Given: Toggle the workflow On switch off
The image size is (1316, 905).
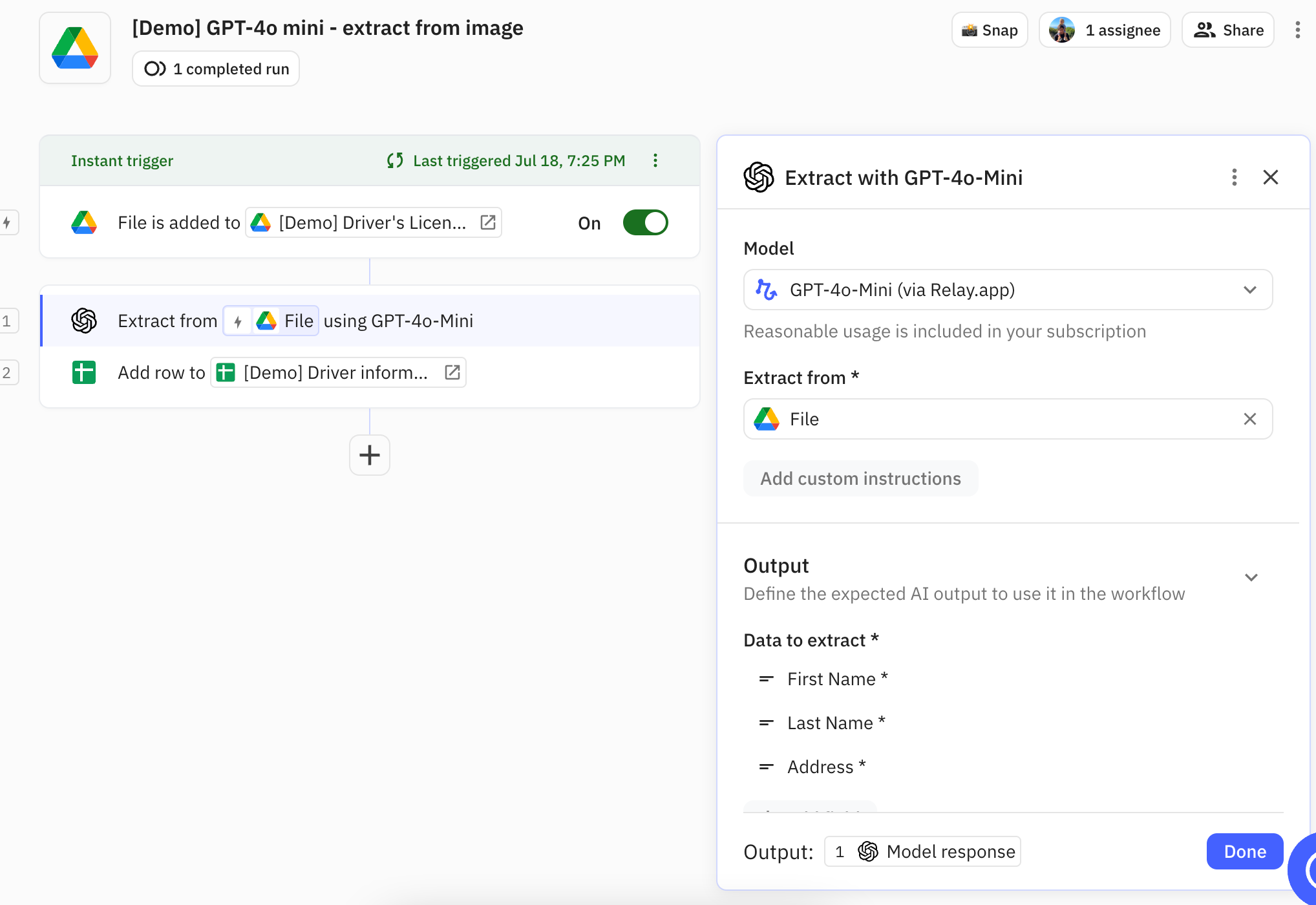Looking at the screenshot, I should point(645,222).
